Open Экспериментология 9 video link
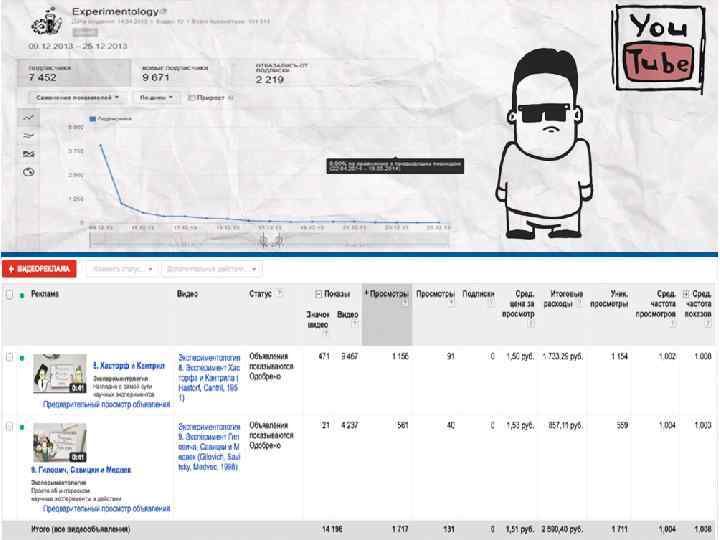This screenshot has width=720, height=540. pos(209,447)
